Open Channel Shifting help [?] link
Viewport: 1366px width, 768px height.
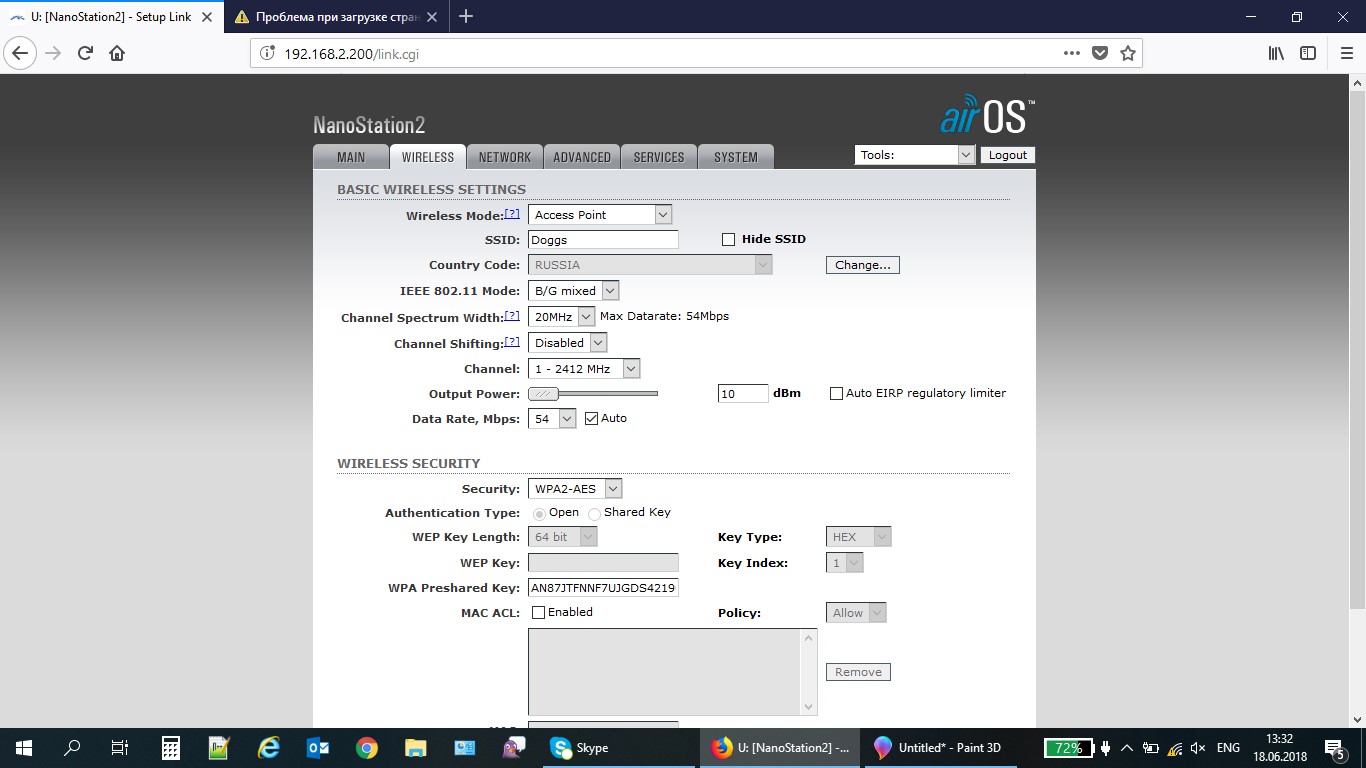512,342
